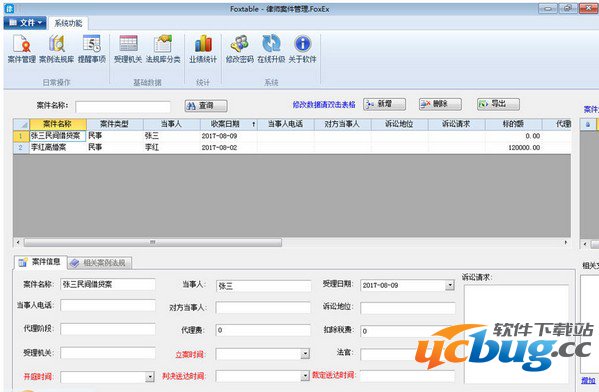Viewport: 599px width, 392px height.
Task: Open 立案时间 dropdown arrow
Action: 305,354
